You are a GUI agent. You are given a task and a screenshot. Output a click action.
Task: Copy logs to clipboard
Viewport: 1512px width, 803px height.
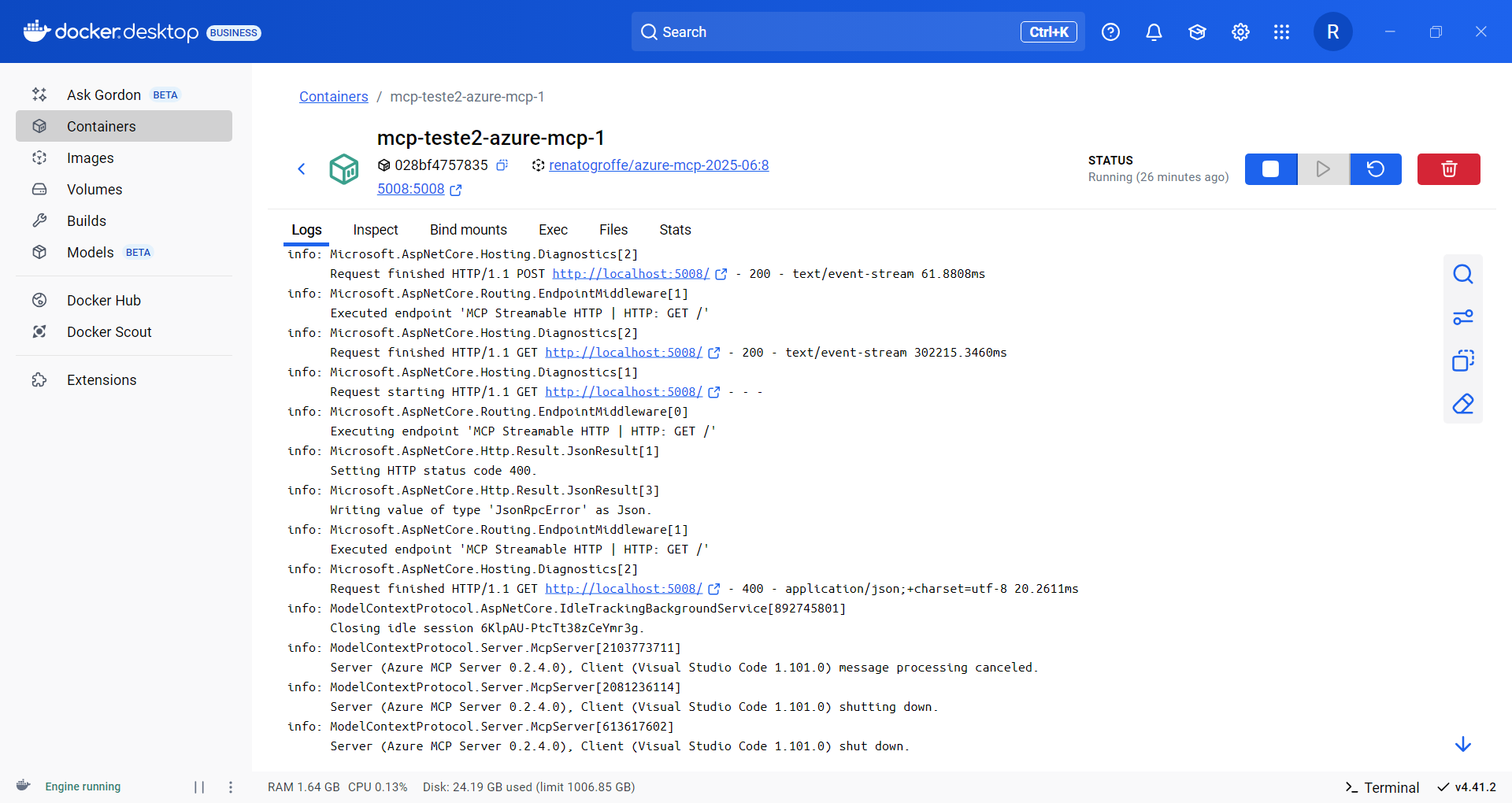1463,361
